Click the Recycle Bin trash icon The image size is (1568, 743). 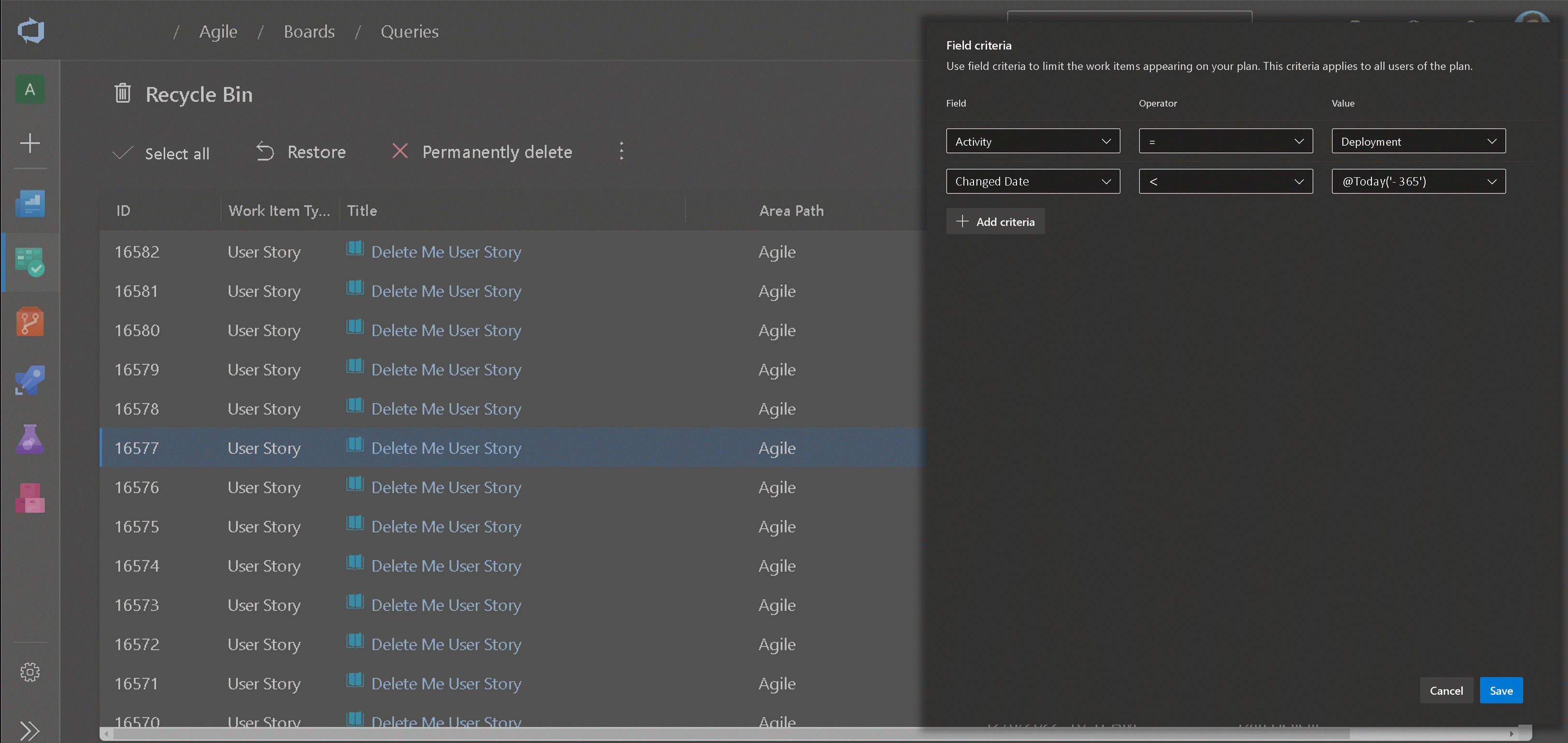124,93
